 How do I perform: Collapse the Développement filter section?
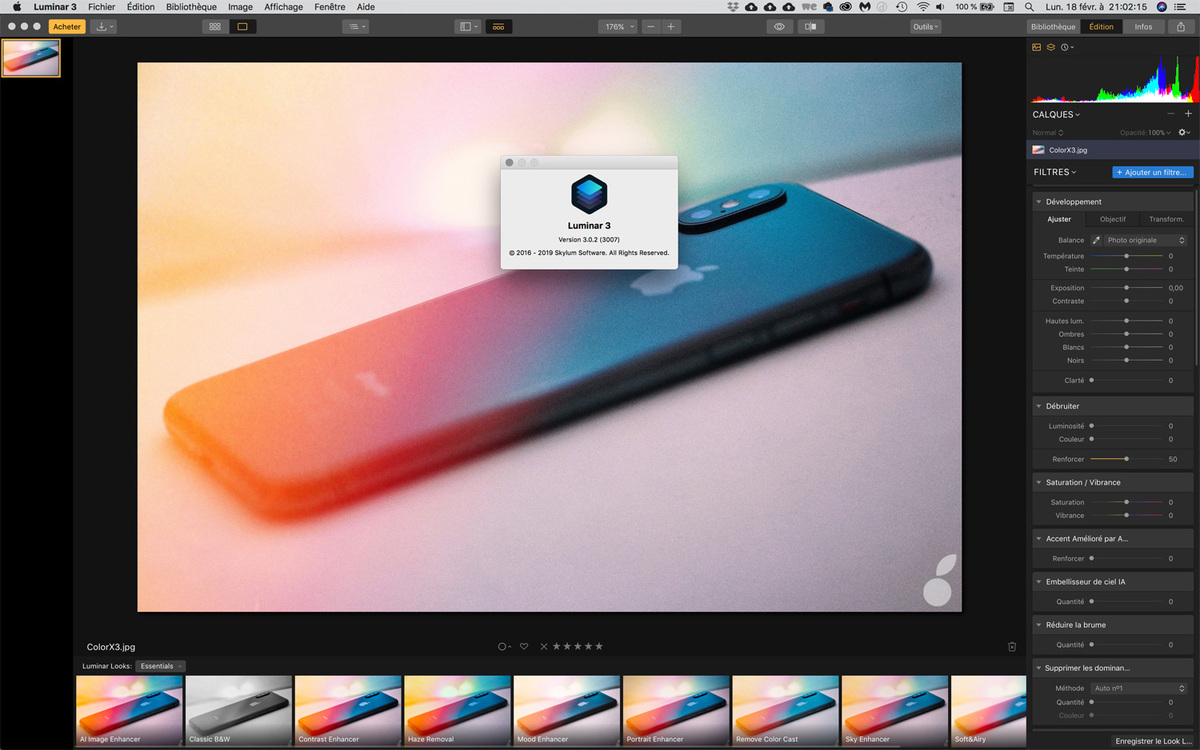(1039, 202)
